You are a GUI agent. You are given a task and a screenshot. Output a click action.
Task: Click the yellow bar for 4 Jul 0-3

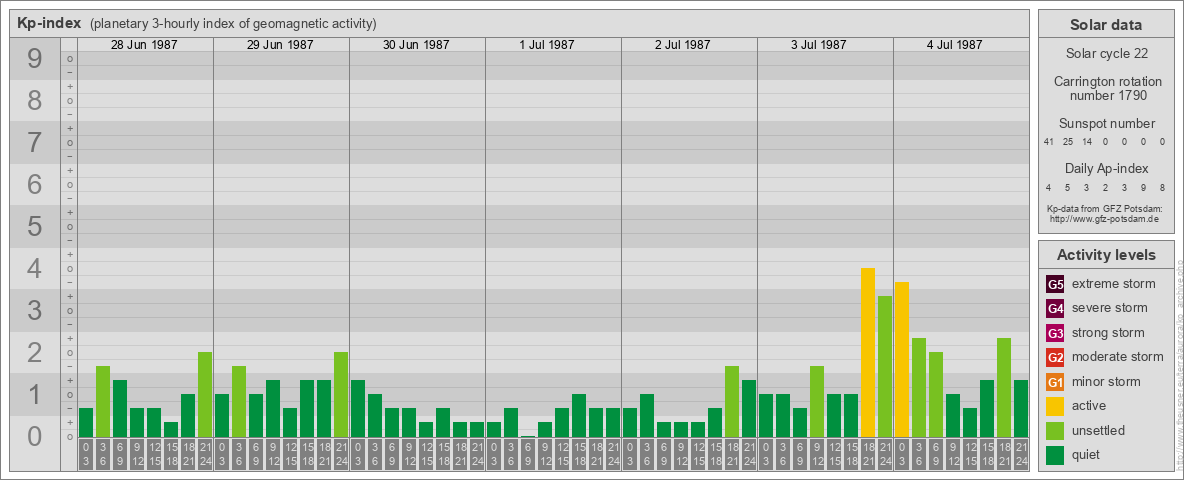(902, 359)
